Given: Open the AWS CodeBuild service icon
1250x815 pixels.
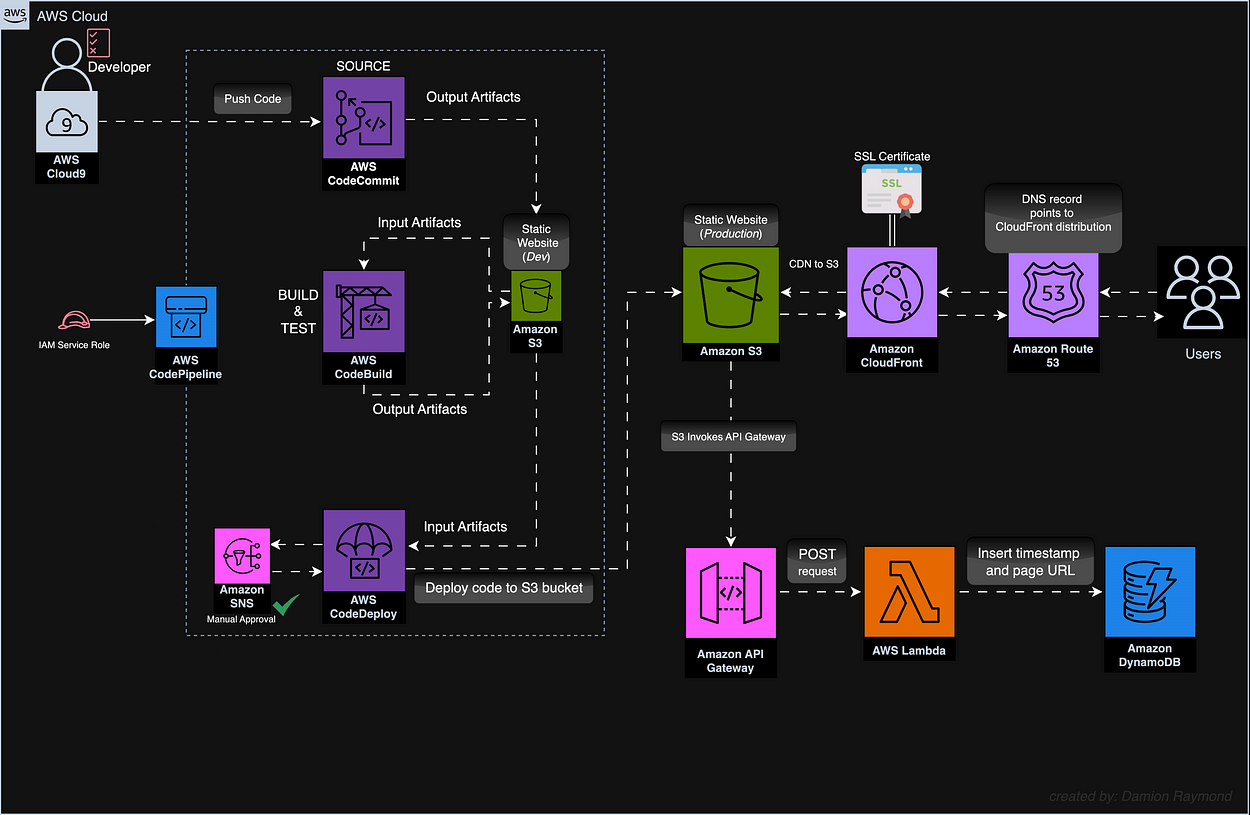Looking at the screenshot, I should click(x=363, y=311).
